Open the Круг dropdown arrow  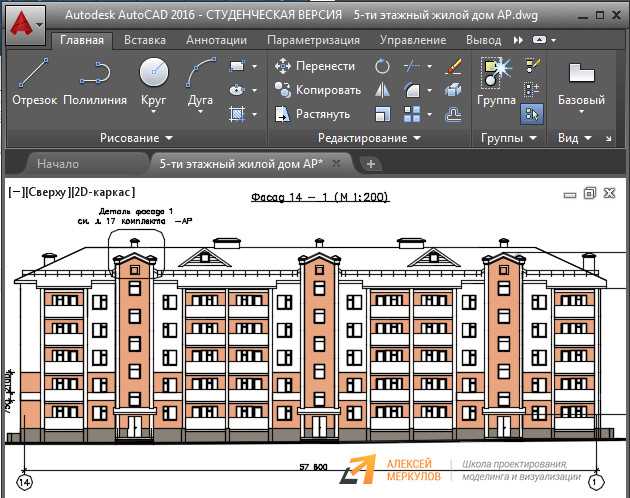tap(154, 112)
